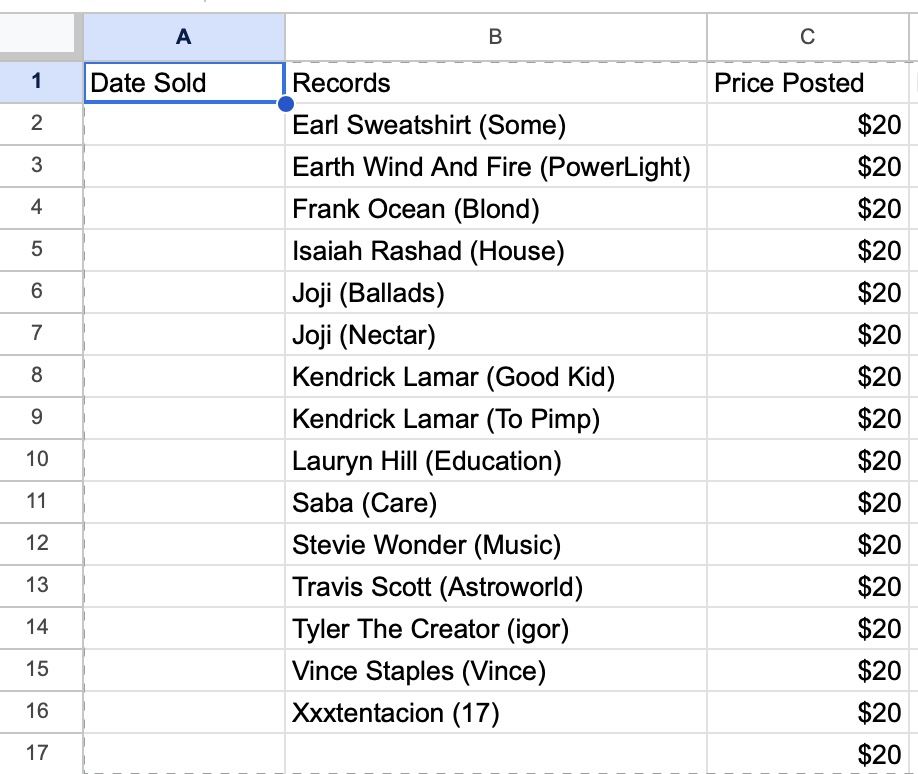The image size is (918, 774).
Task: Click the 'Price Posted' header cell
Action: point(808,82)
